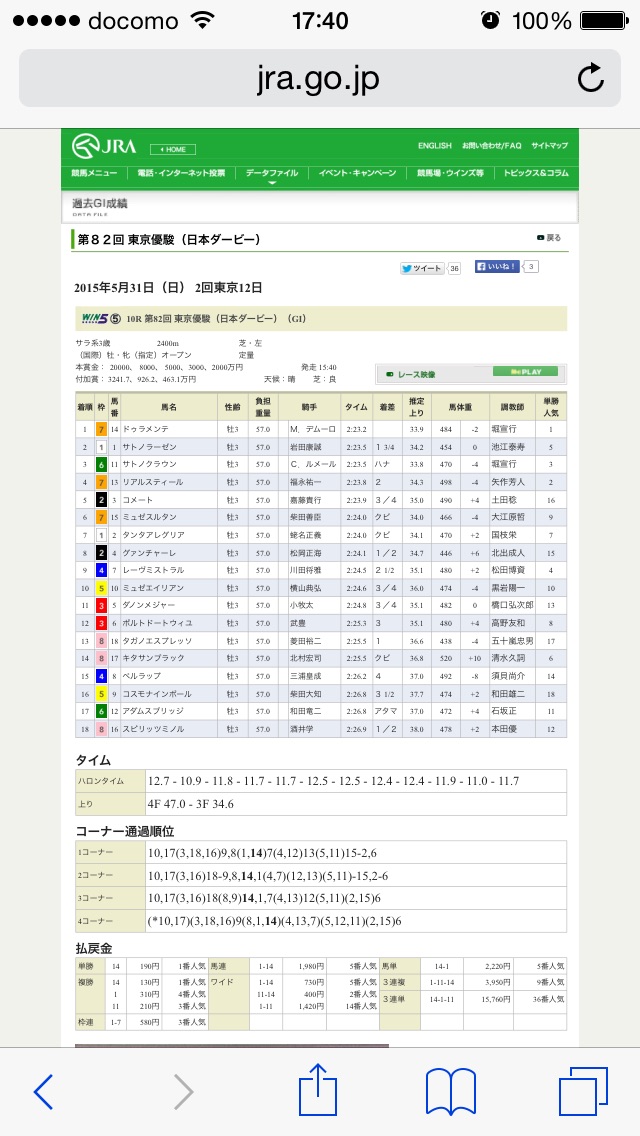Open データファイル menu
The height and width of the screenshot is (1136, 640).
272,173
